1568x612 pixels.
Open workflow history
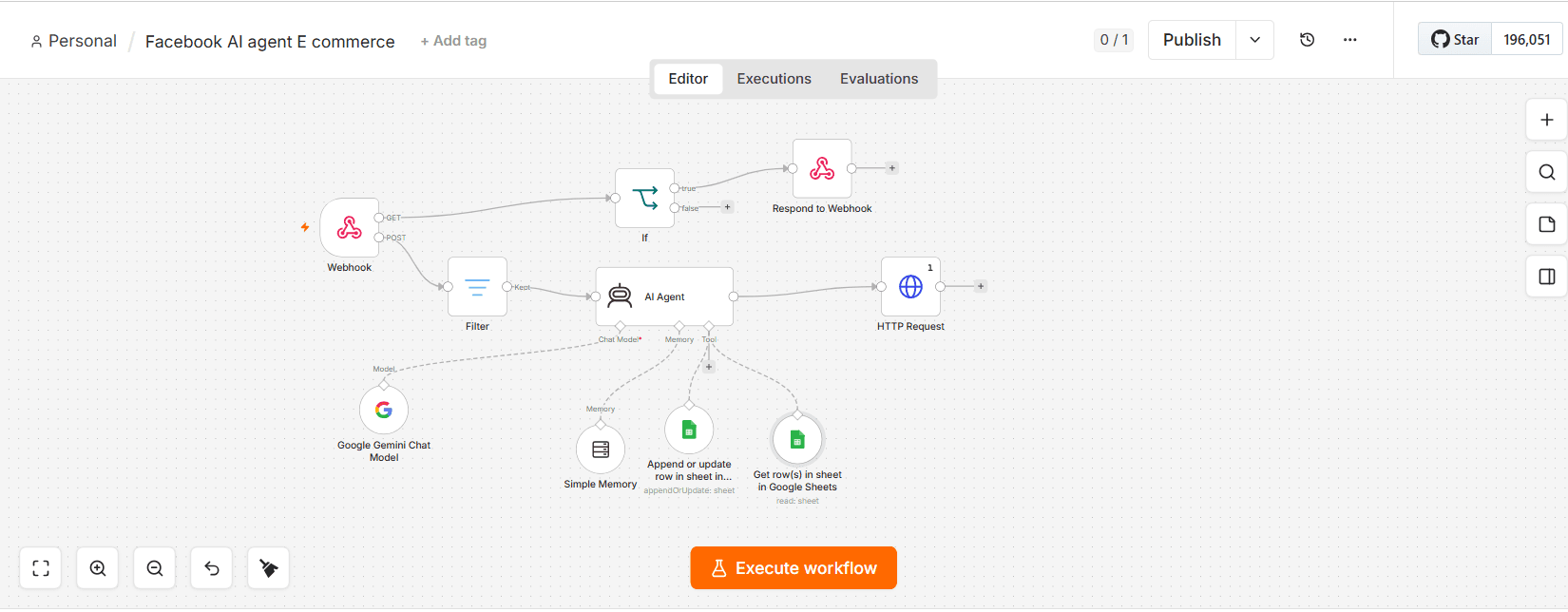(x=1308, y=40)
